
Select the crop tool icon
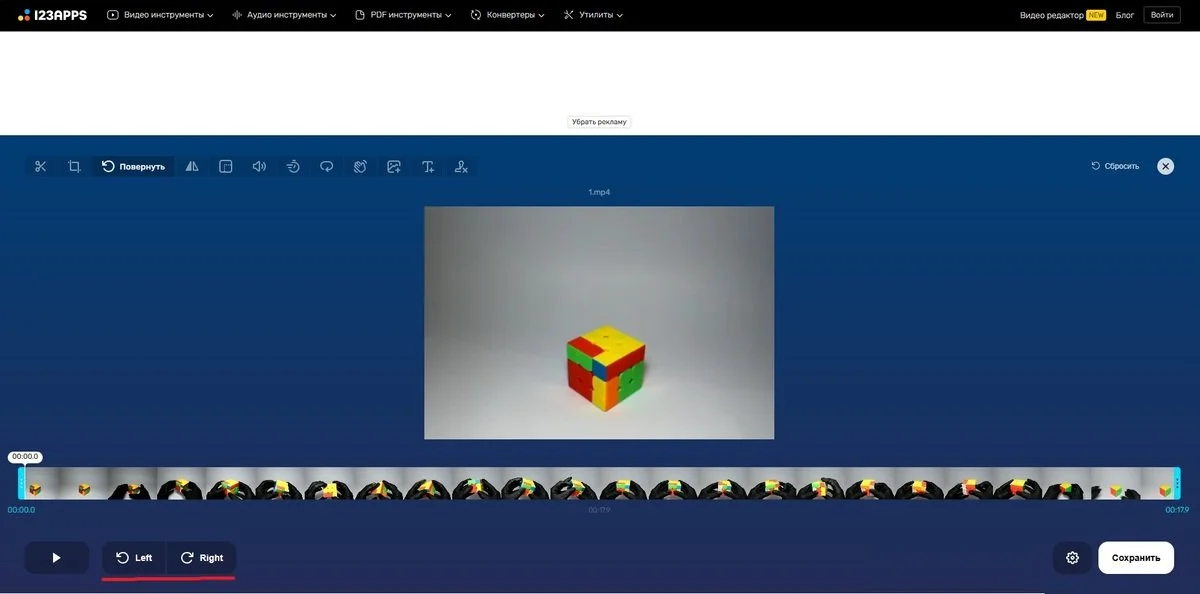click(x=74, y=166)
